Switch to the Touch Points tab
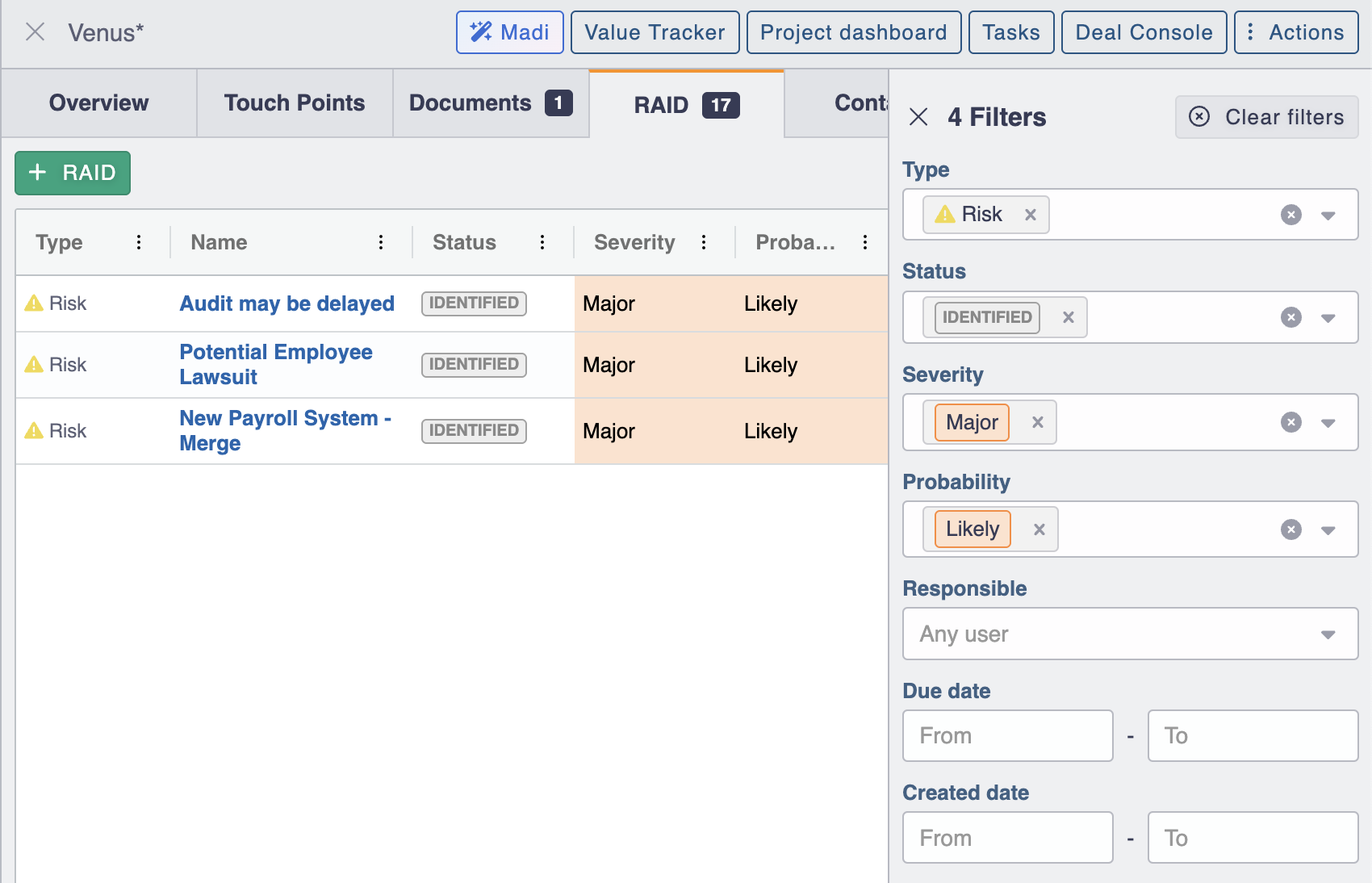 tap(295, 103)
